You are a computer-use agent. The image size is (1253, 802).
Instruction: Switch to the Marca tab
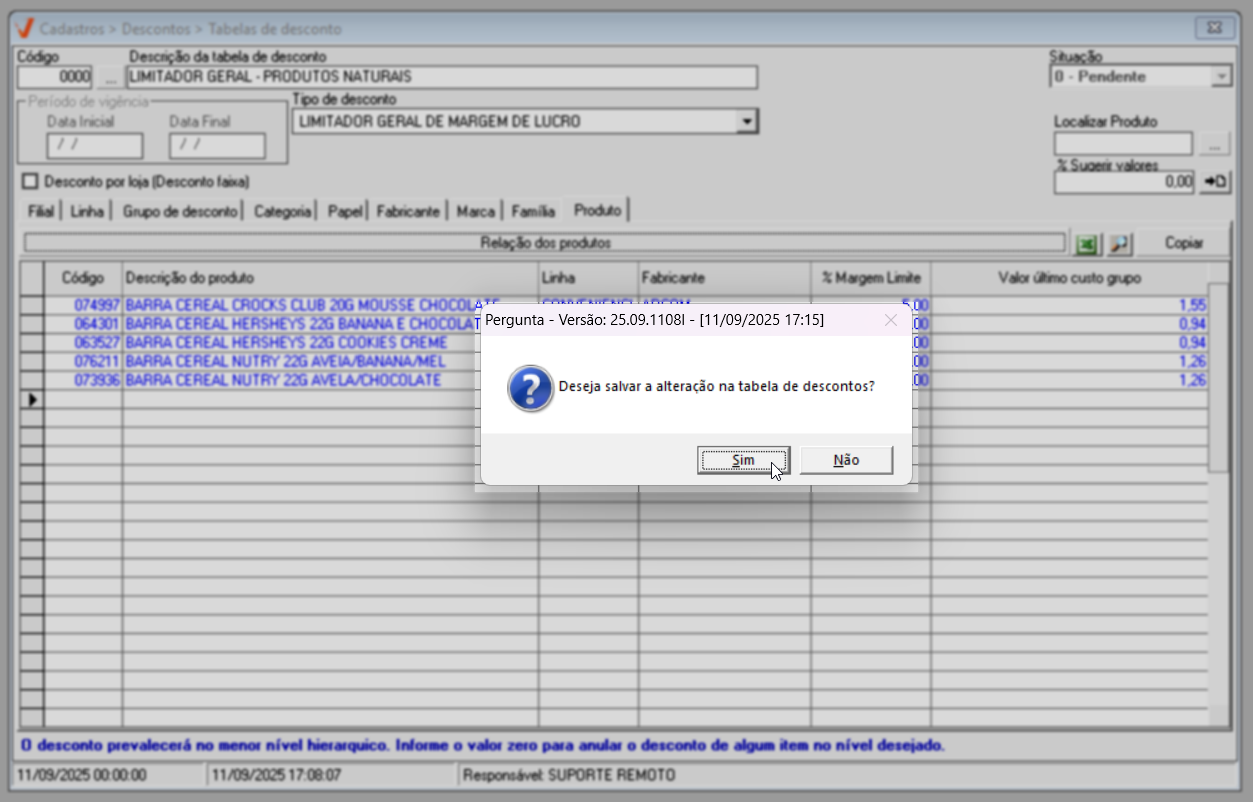[475, 211]
